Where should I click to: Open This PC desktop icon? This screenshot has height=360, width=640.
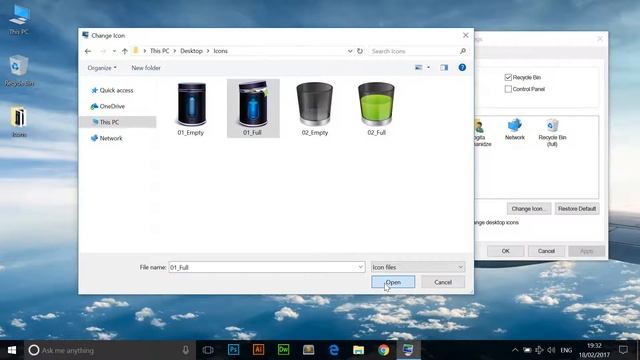(19, 20)
